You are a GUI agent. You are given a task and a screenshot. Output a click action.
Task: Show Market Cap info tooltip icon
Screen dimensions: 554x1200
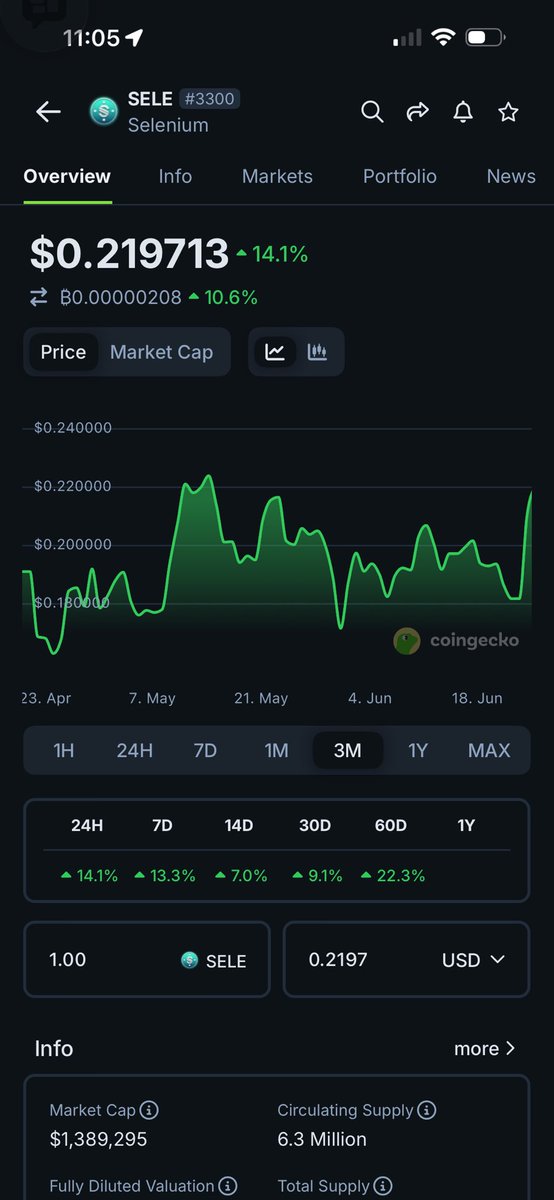coord(149,1110)
